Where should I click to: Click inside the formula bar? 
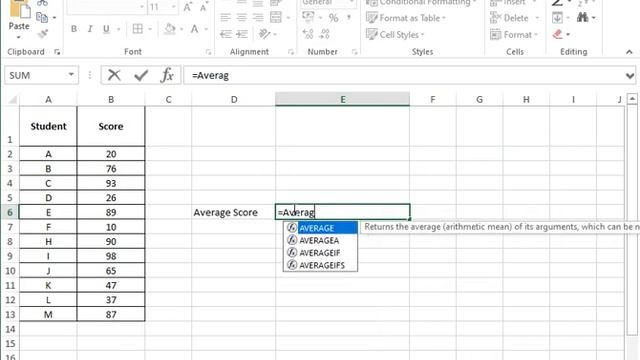404,76
